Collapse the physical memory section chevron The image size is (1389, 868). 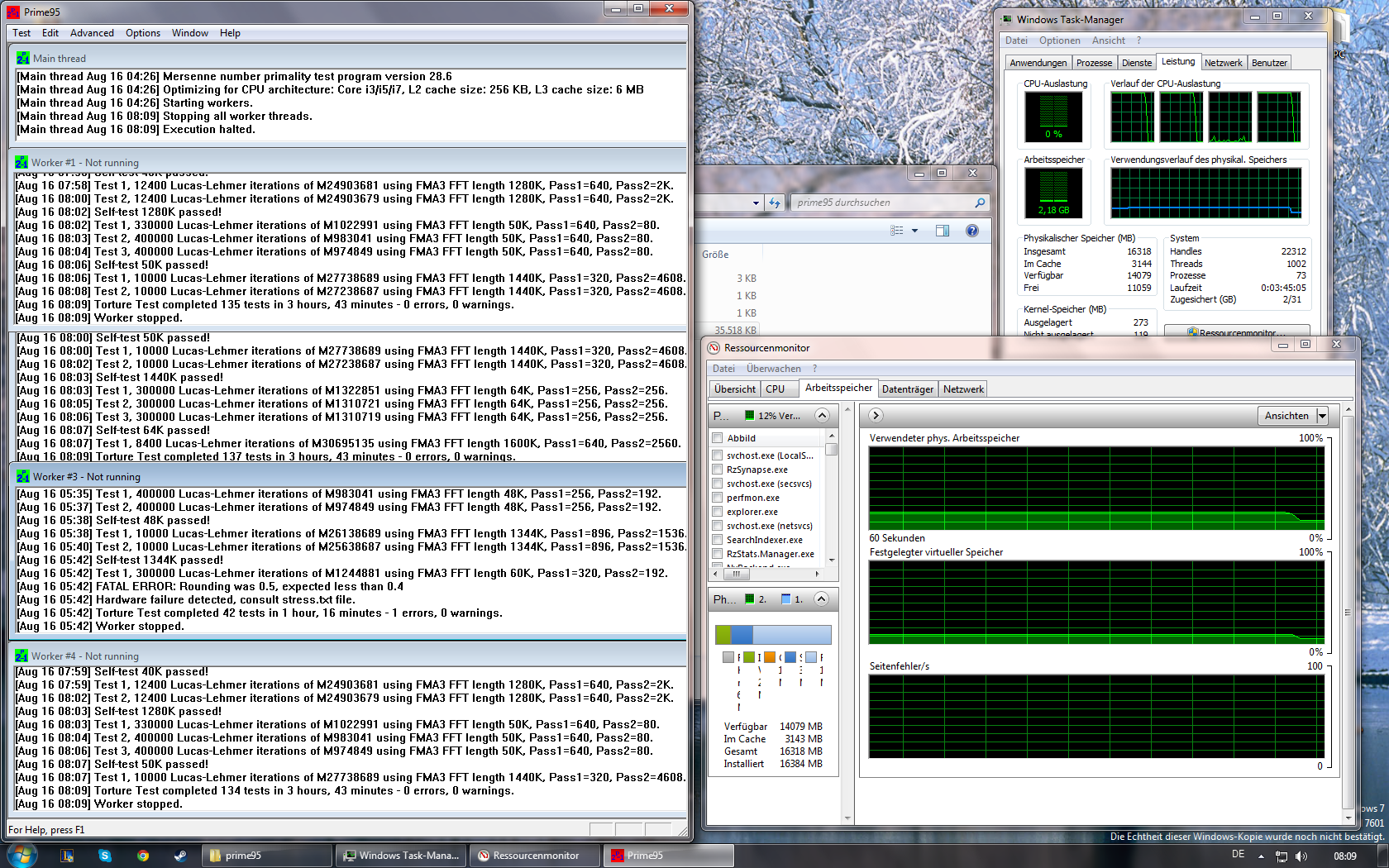821,599
